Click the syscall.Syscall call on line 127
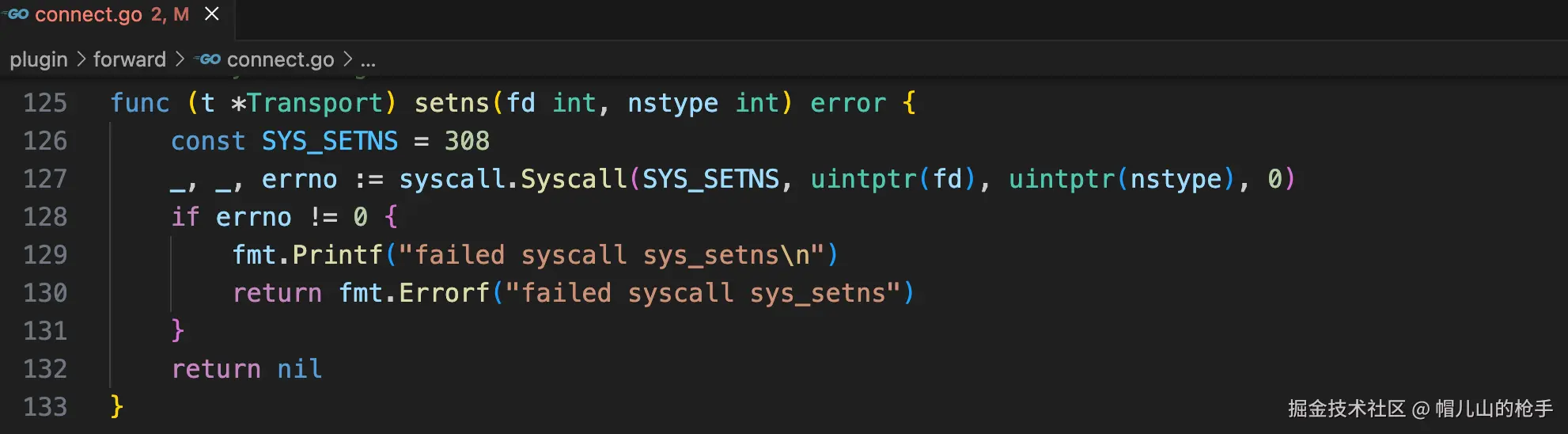This screenshot has width=1568, height=434. click(513, 179)
